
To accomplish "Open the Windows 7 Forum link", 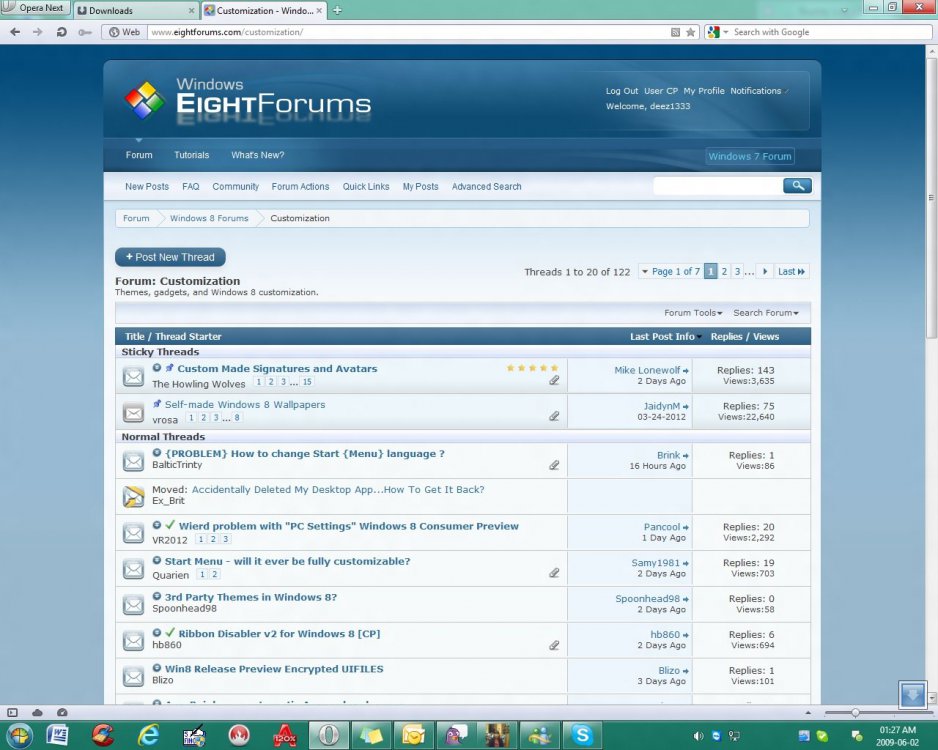I will (x=750, y=156).
